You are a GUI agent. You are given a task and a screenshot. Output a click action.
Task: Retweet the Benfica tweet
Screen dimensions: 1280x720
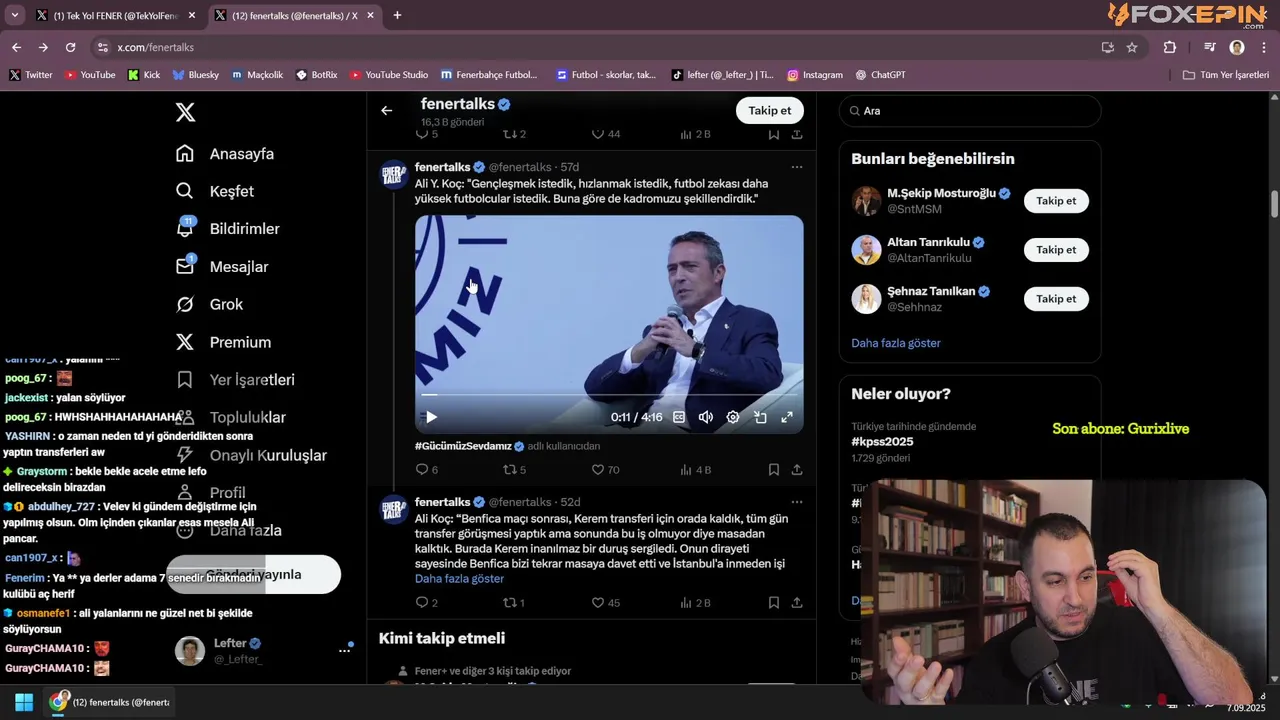514,603
